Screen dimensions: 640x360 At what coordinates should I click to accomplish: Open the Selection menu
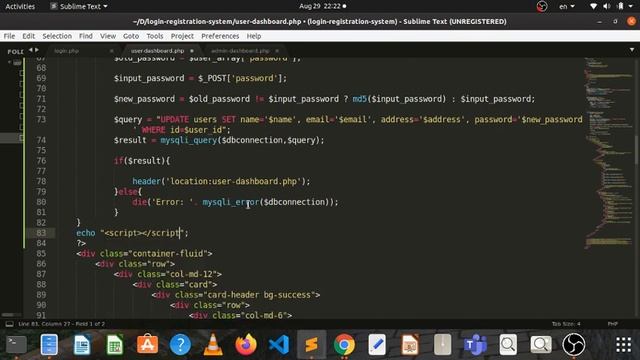point(57,36)
